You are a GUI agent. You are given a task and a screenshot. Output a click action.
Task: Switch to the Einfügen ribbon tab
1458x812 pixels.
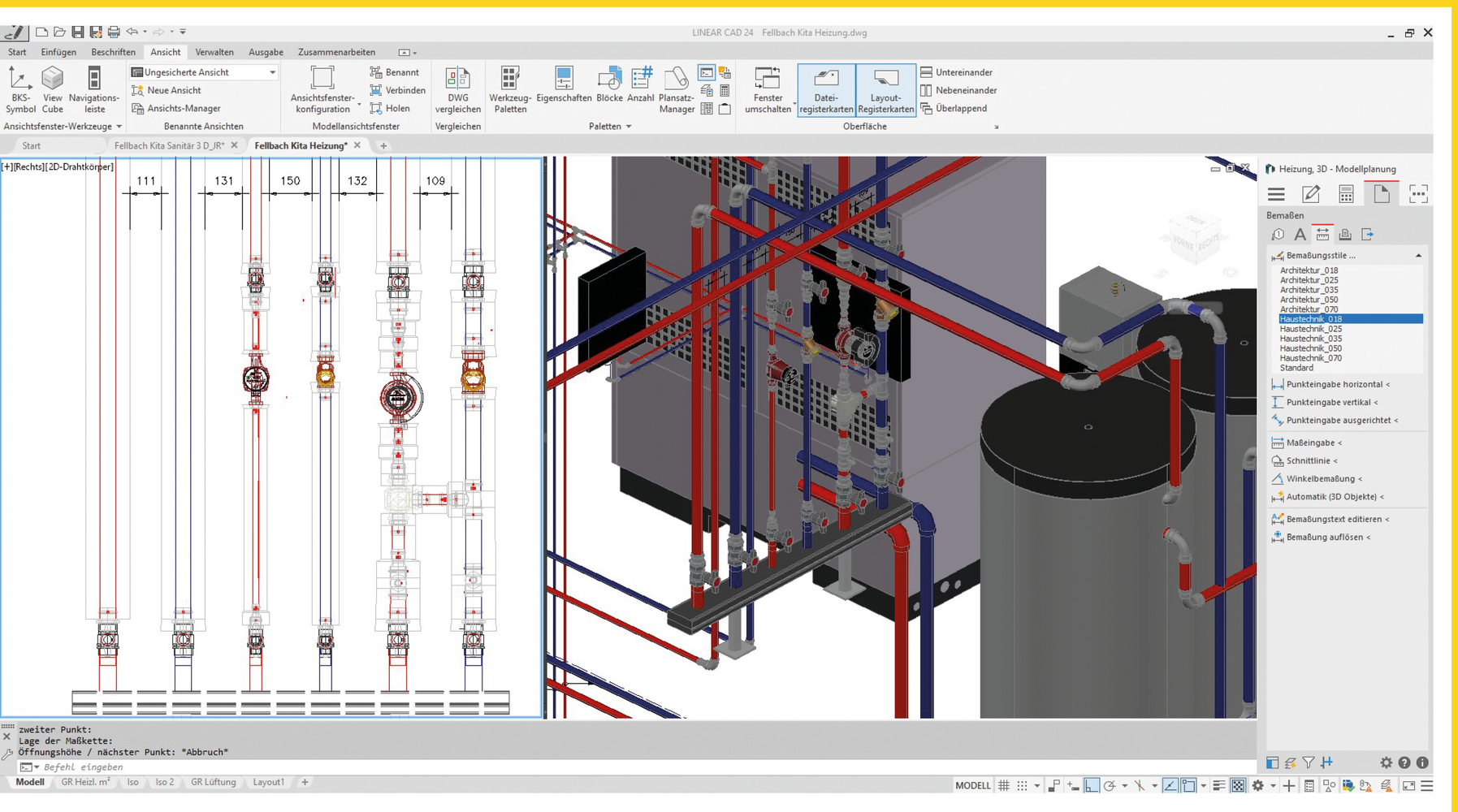[58, 52]
